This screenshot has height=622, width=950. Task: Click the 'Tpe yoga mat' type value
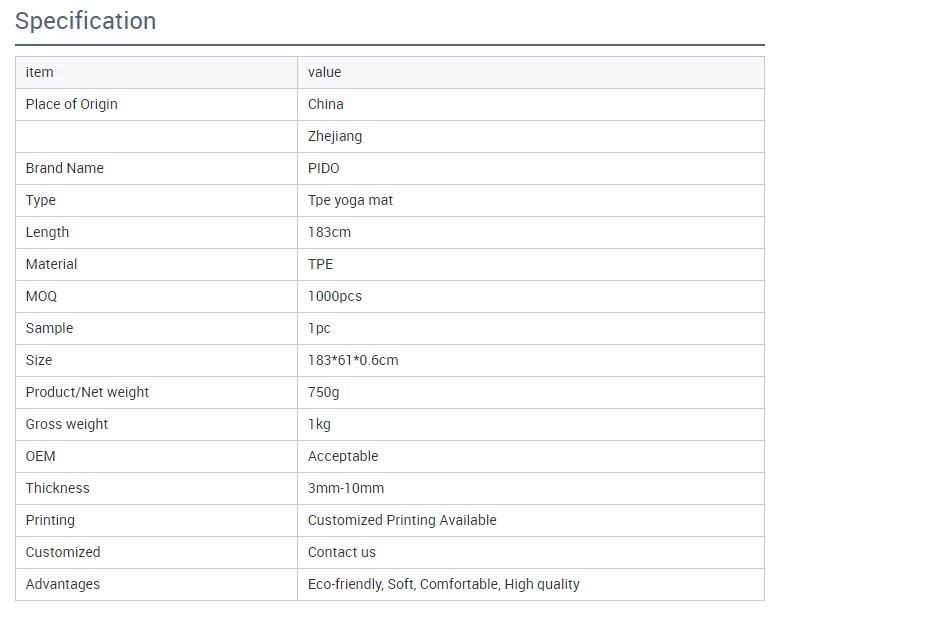tap(350, 200)
